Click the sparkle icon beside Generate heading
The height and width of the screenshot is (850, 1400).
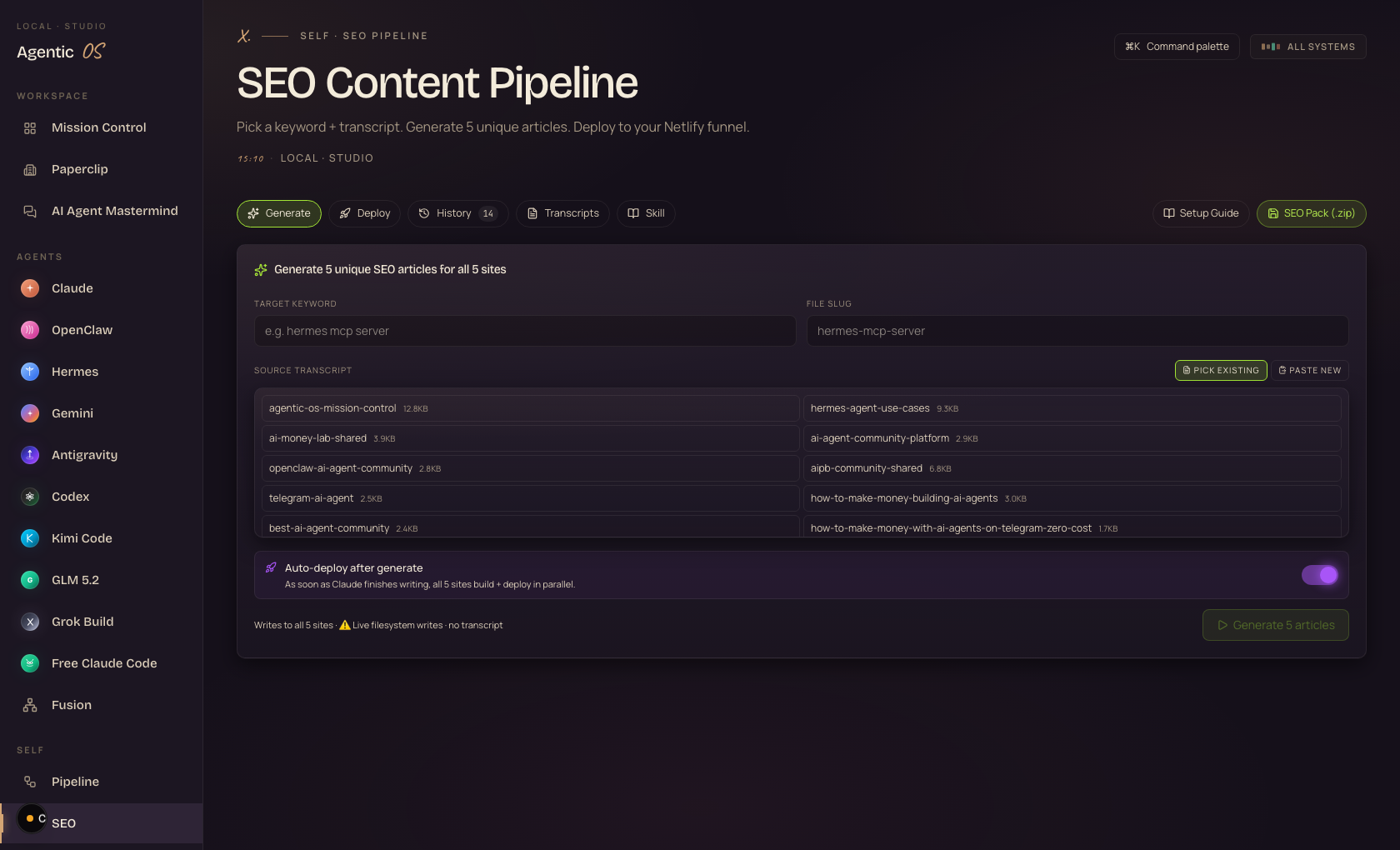261,269
